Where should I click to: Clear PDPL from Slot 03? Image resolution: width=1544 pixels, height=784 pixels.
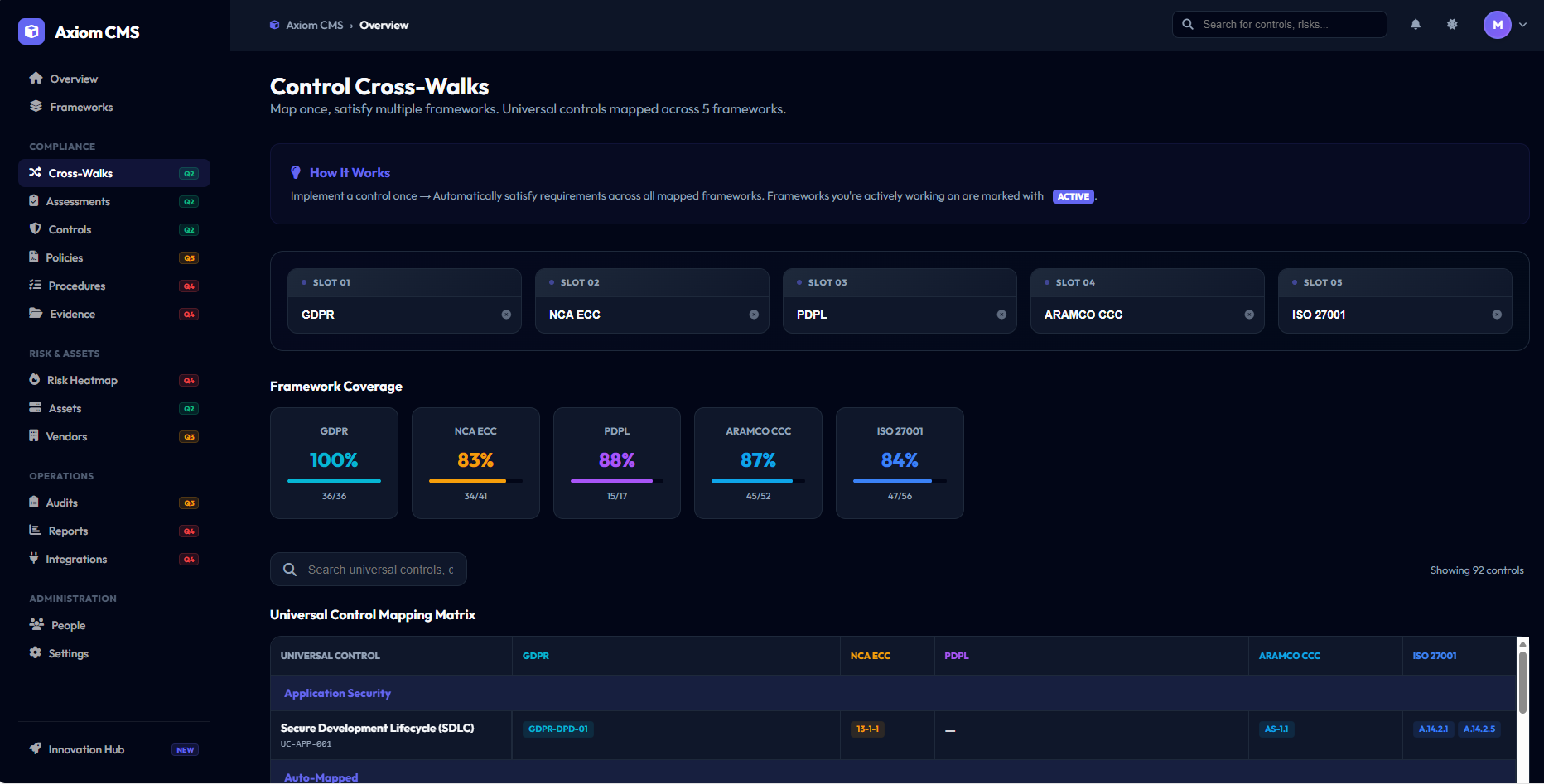coord(1001,315)
